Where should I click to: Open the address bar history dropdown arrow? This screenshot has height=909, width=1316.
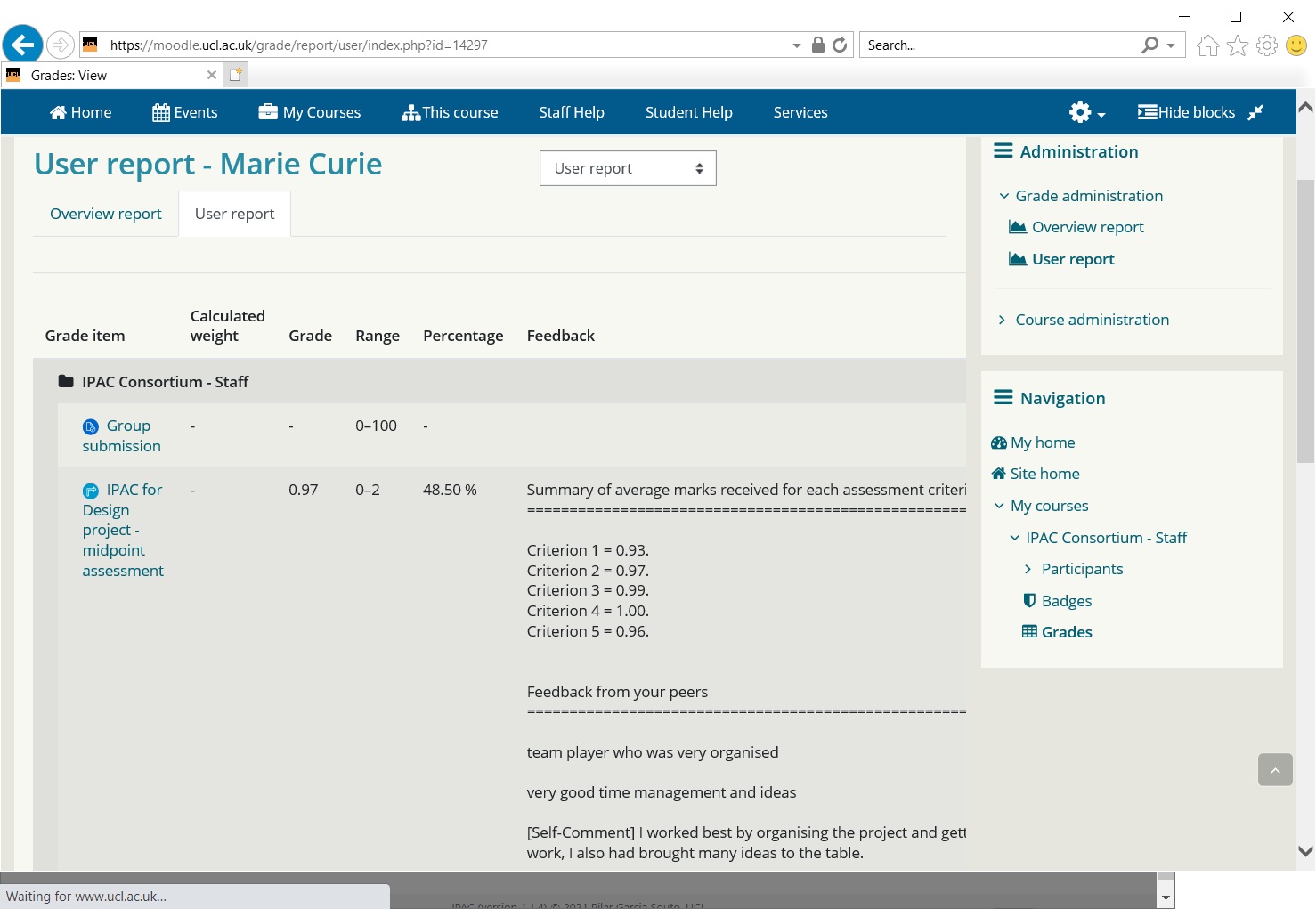pyautogui.click(x=797, y=45)
